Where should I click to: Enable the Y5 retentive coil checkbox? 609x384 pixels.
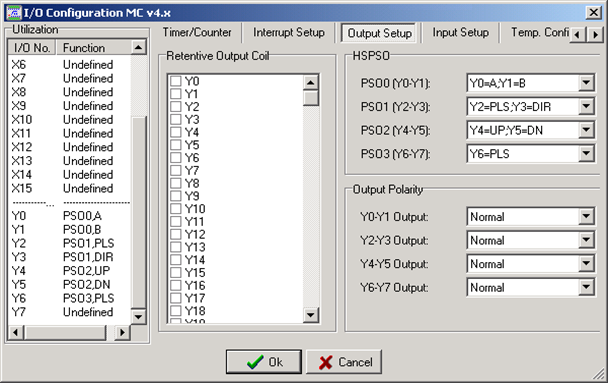coord(176,145)
